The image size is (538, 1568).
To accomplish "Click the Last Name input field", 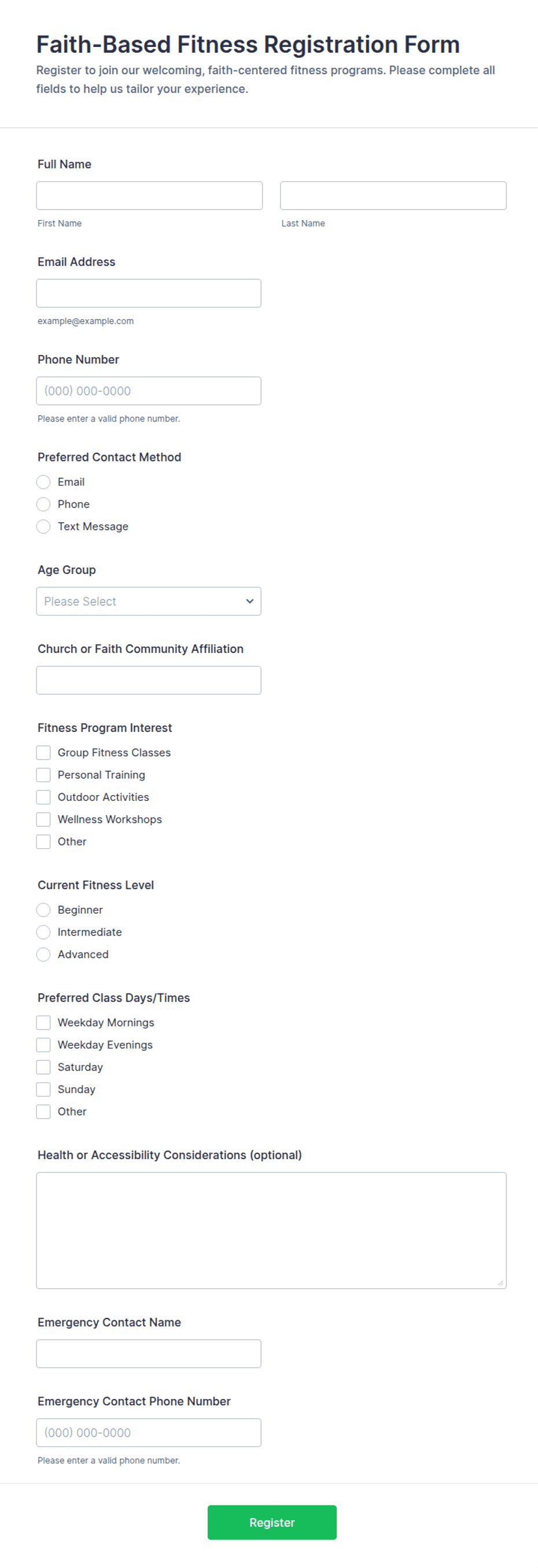I will [393, 195].
